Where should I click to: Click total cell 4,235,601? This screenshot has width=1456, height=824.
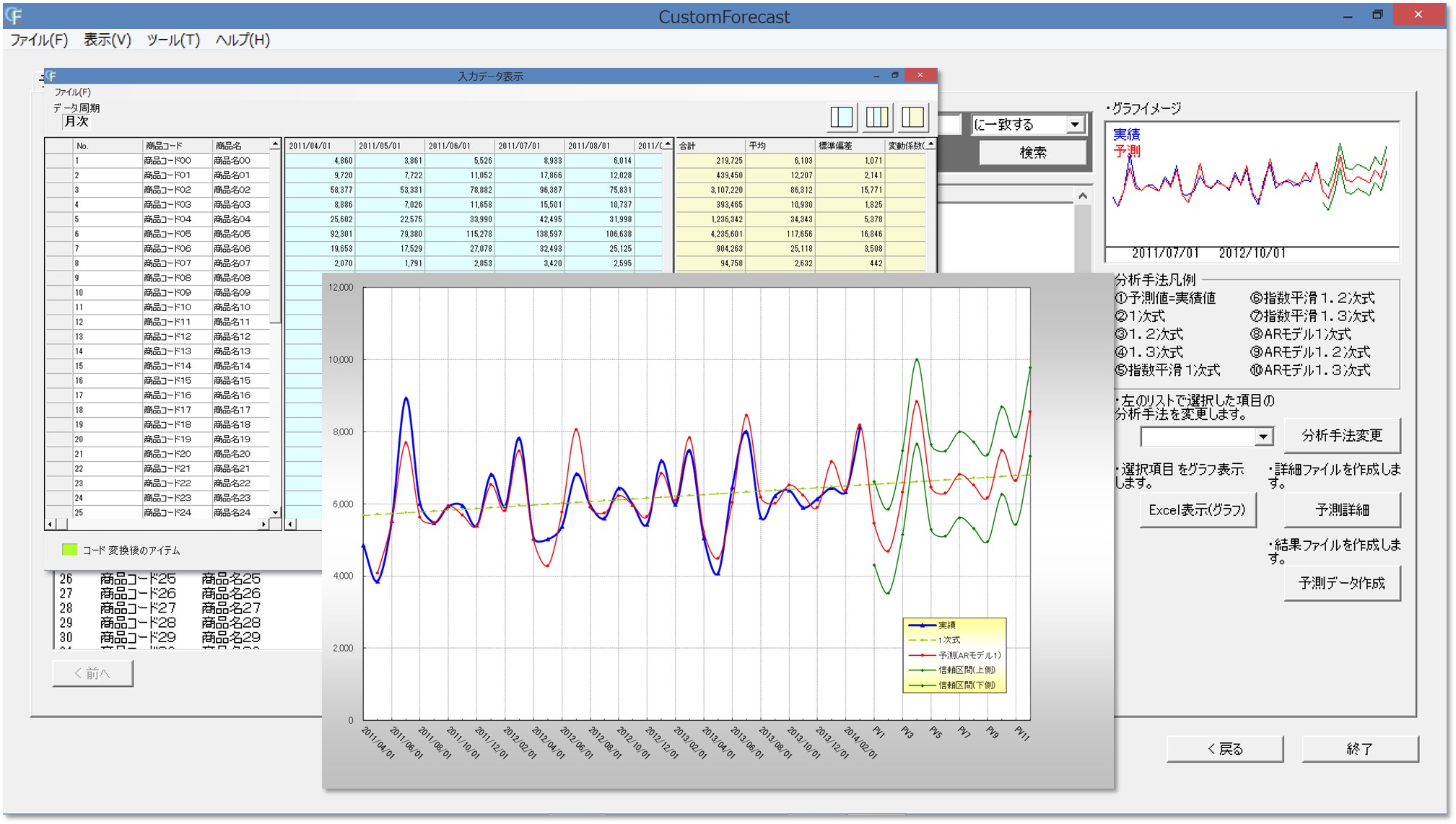pos(710,234)
